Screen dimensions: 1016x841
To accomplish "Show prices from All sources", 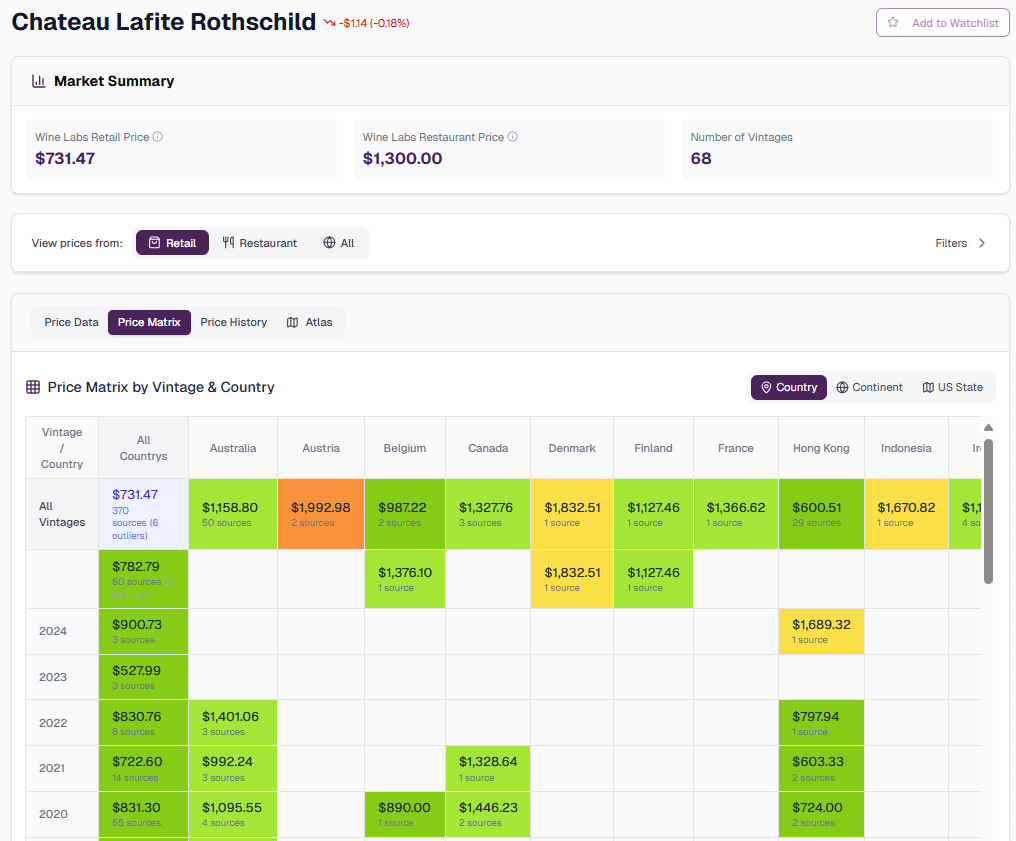I will click(x=339, y=243).
